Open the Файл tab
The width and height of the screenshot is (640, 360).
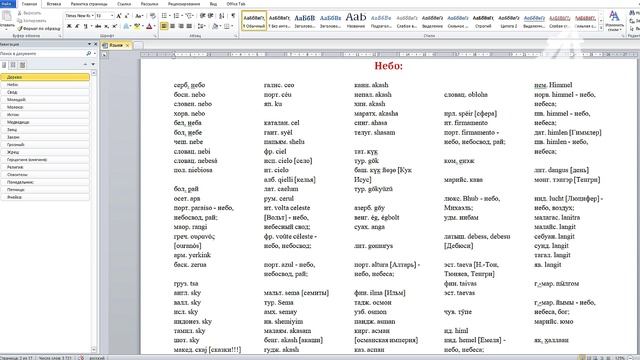tap(7, 4)
